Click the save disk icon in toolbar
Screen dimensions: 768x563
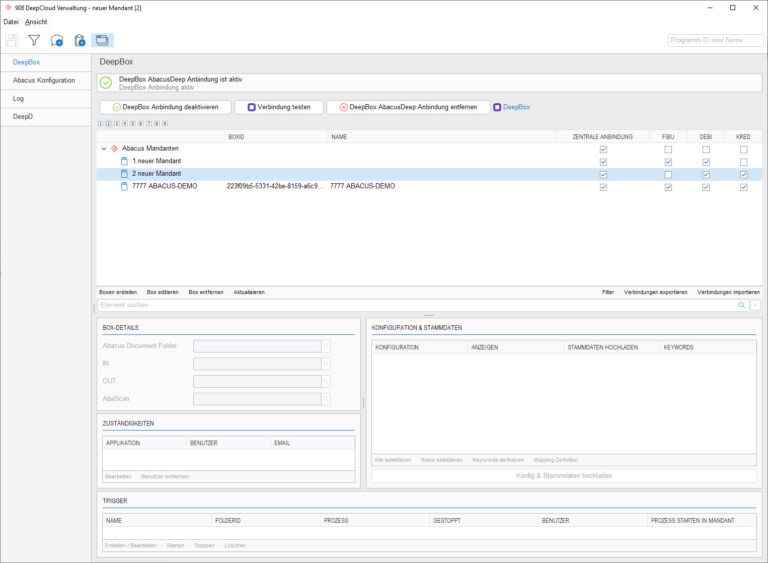[x=12, y=40]
